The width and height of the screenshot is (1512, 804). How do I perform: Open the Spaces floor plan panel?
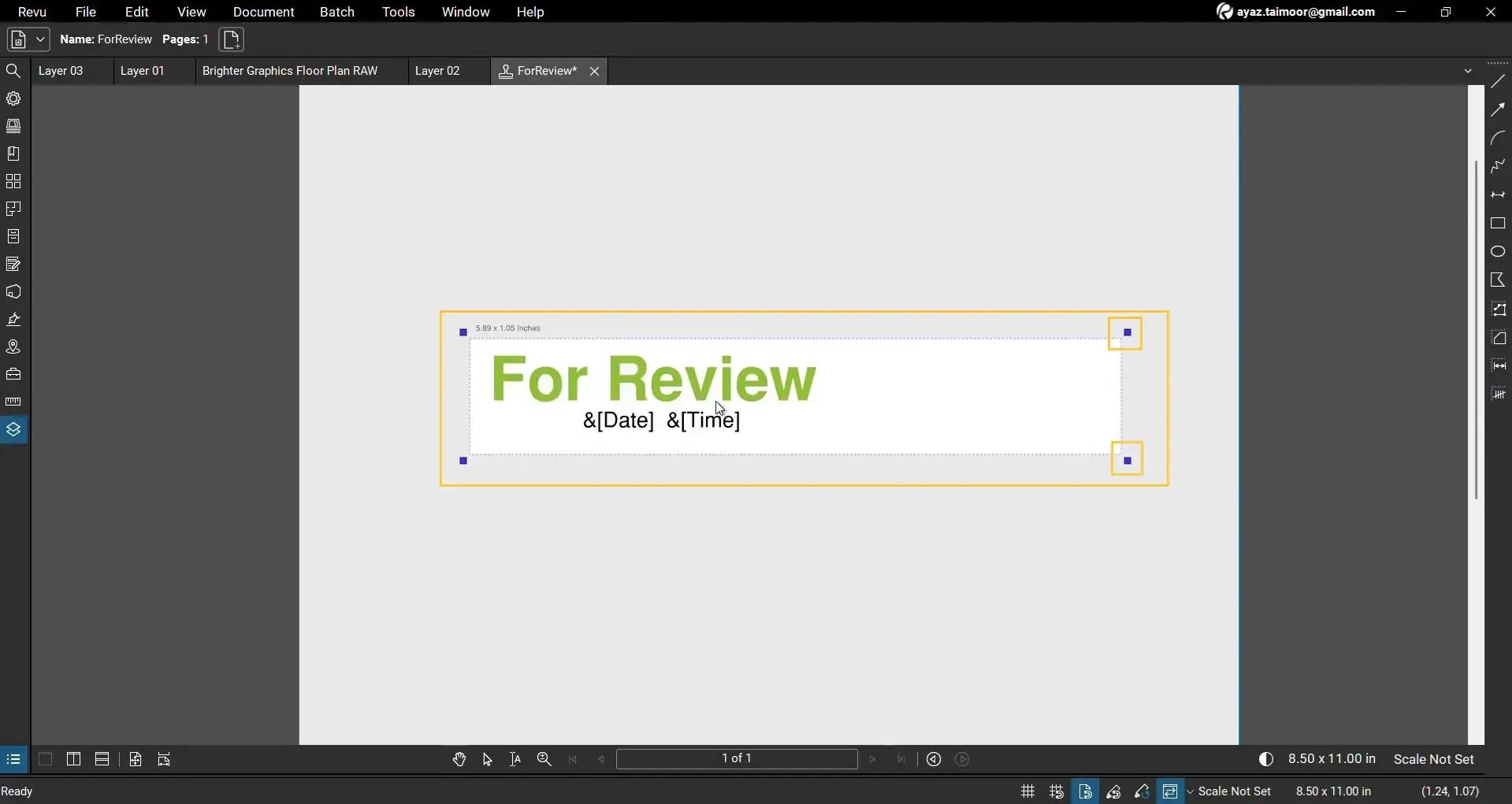pos(13,209)
